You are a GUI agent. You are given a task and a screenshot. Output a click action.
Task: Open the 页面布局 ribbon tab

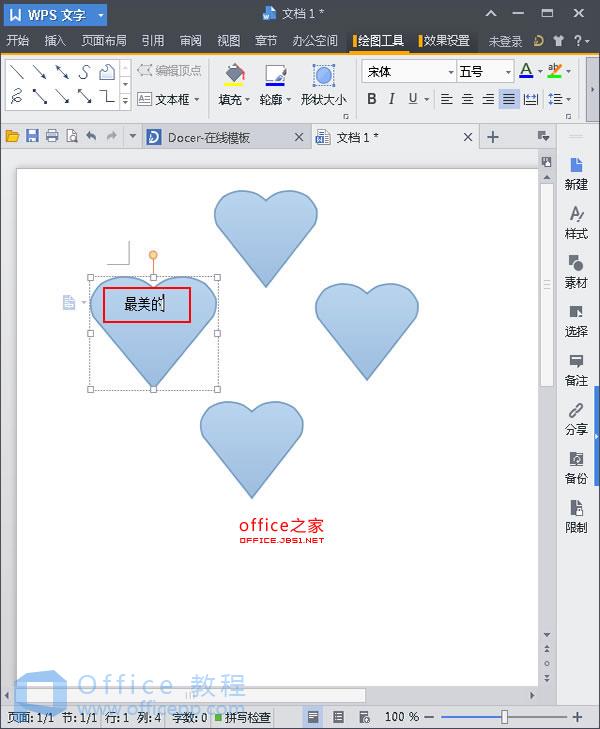104,41
